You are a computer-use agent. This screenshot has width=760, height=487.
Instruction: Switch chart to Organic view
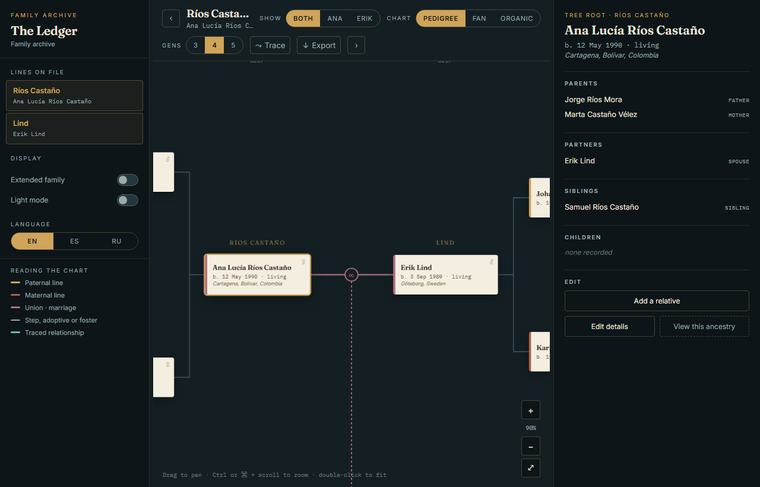click(x=516, y=18)
